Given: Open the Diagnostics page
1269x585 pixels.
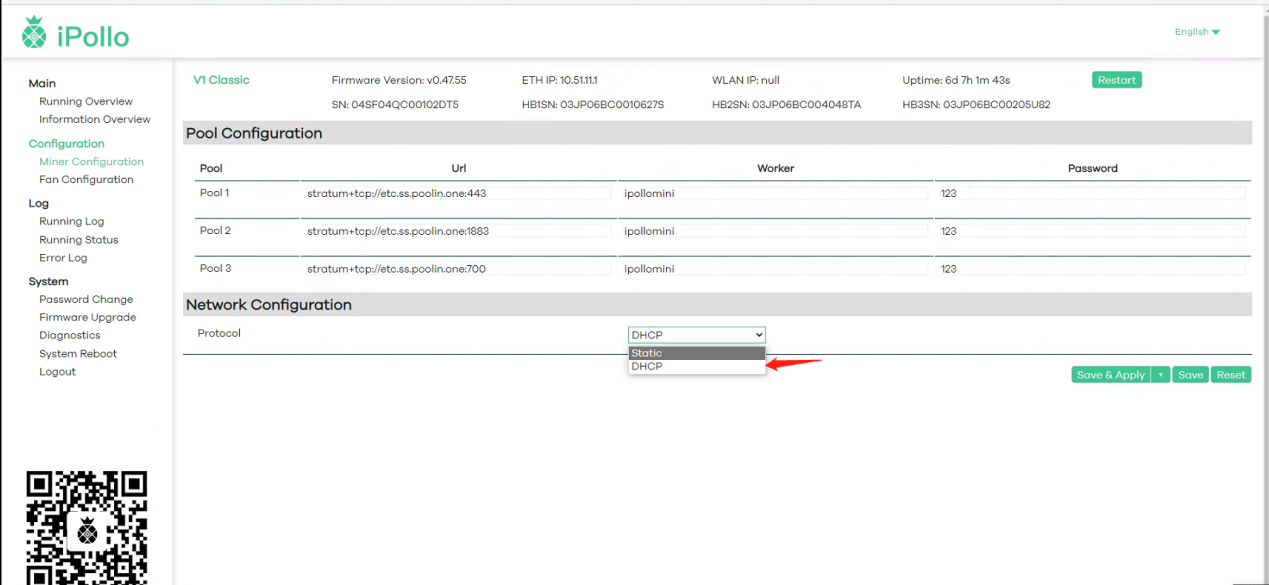Looking at the screenshot, I should (x=70, y=336).
